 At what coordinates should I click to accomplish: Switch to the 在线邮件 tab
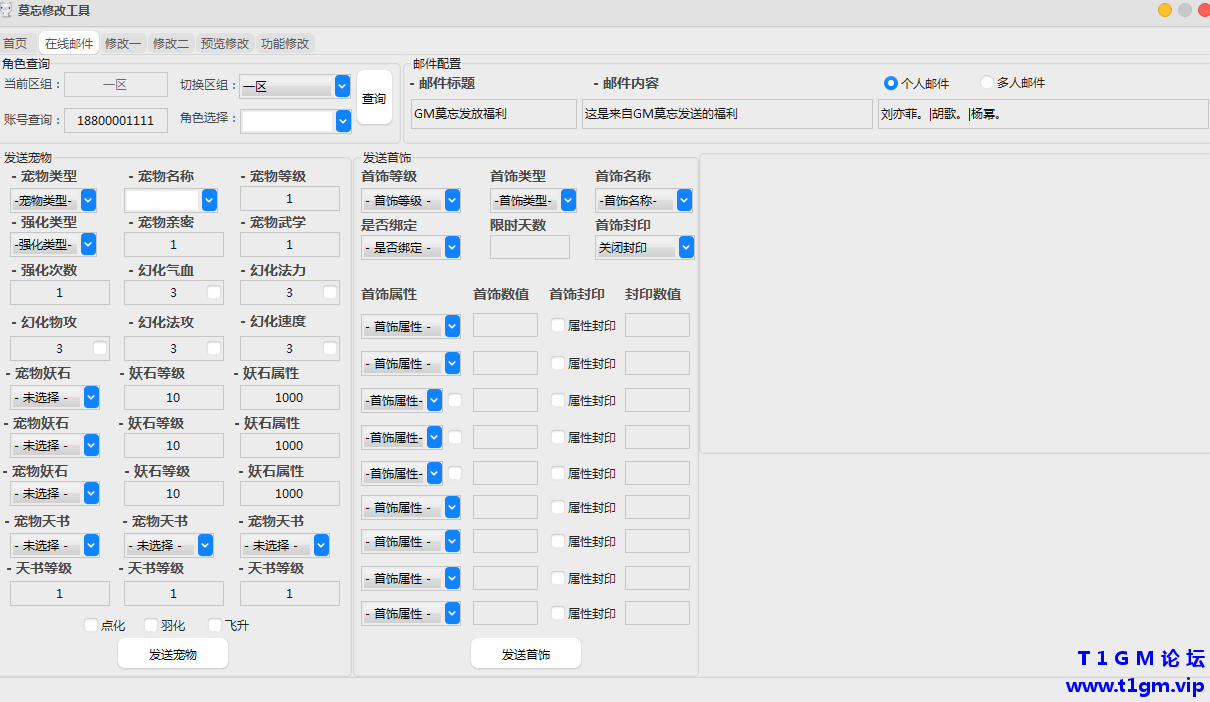coord(69,43)
